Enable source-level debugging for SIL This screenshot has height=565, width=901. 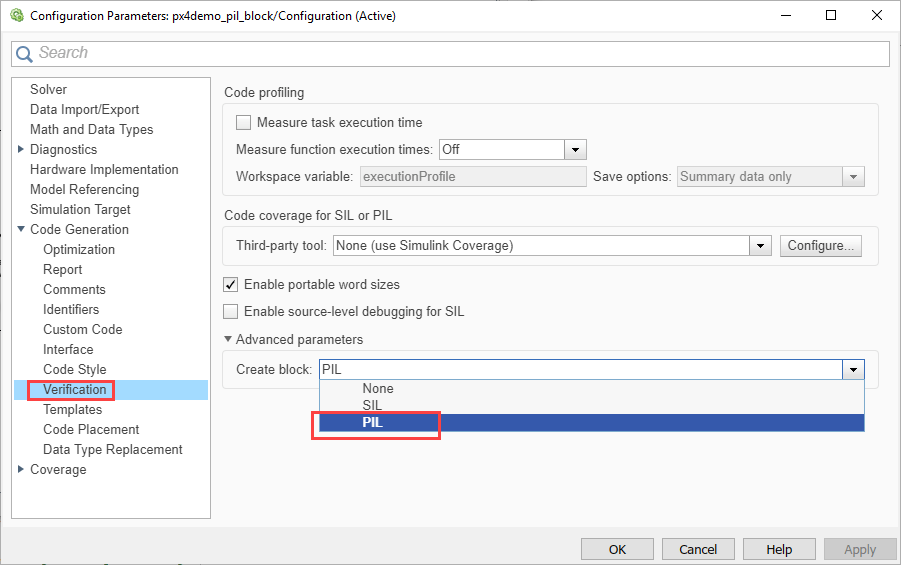[231, 311]
